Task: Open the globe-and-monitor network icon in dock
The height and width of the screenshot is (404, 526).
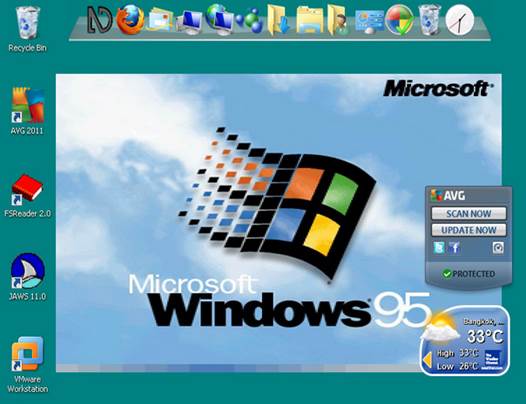Action: point(219,19)
